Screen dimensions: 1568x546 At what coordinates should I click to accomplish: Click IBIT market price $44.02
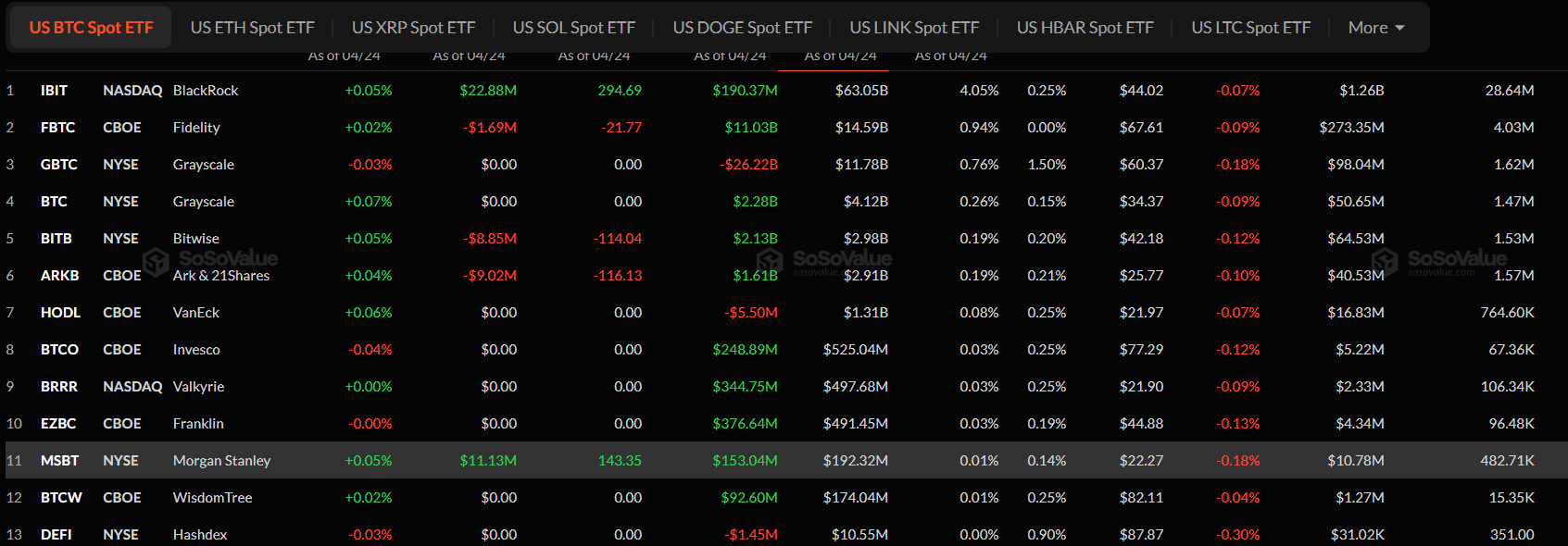tap(1141, 91)
